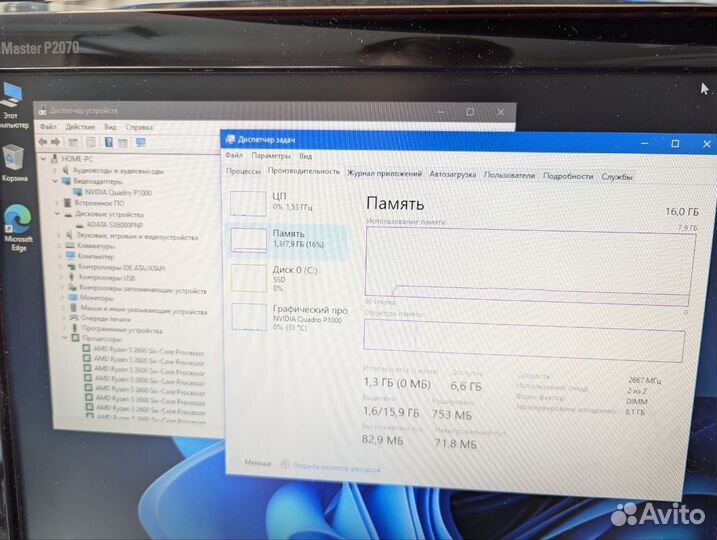Open the Корзина recycle bin icon
The width and height of the screenshot is (717, 540).
(x=14, y=163)
